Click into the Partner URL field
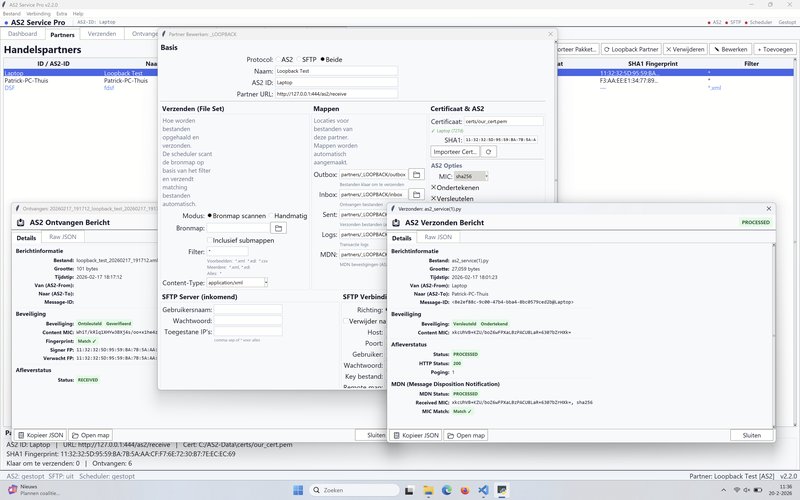The image size is (800, 500). point(336,94)
